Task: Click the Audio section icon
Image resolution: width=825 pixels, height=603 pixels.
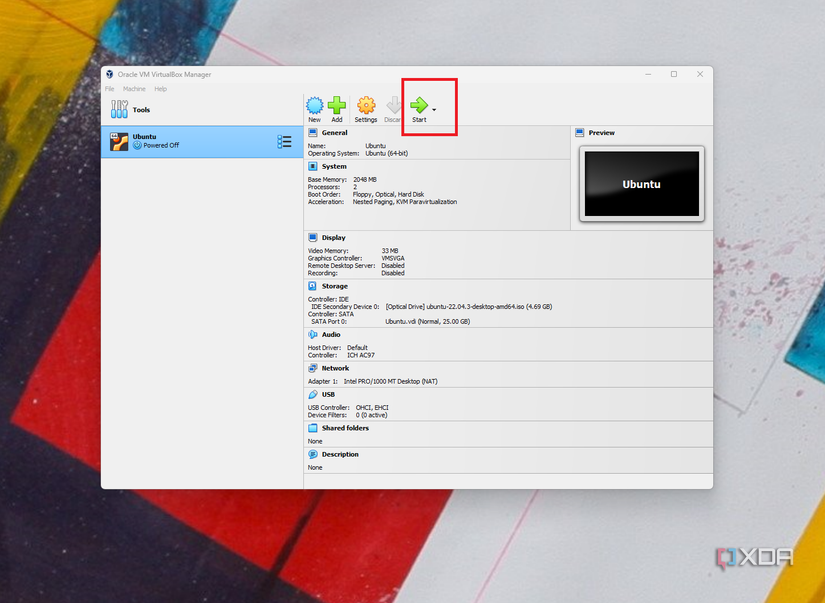Action: tap(315, 335)
